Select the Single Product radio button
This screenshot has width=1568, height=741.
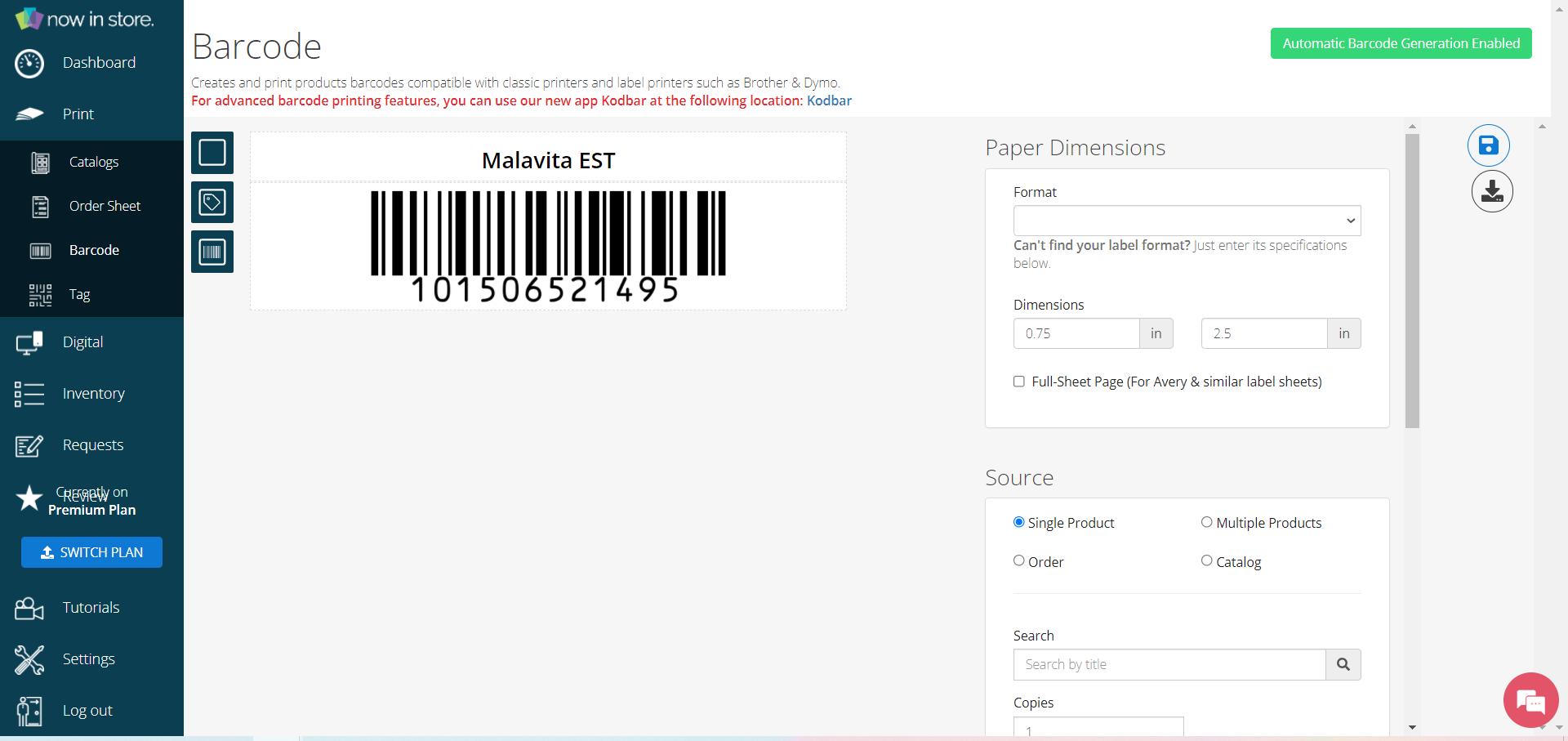1019,522
